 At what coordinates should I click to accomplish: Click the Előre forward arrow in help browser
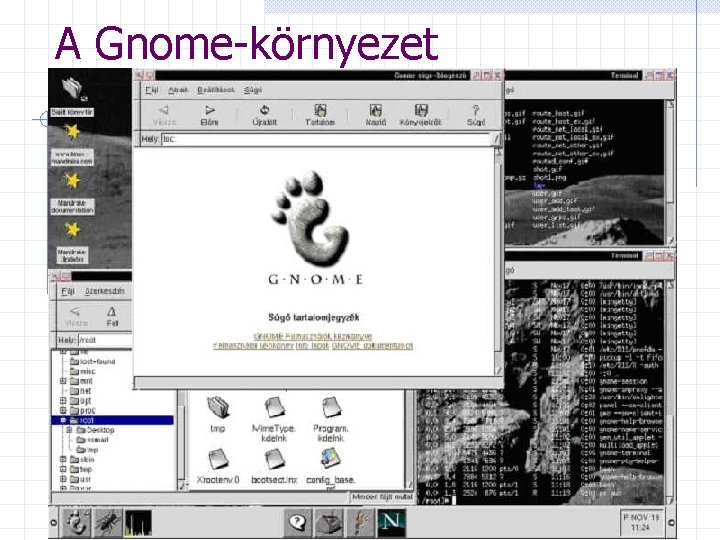[x=209, y=115]
